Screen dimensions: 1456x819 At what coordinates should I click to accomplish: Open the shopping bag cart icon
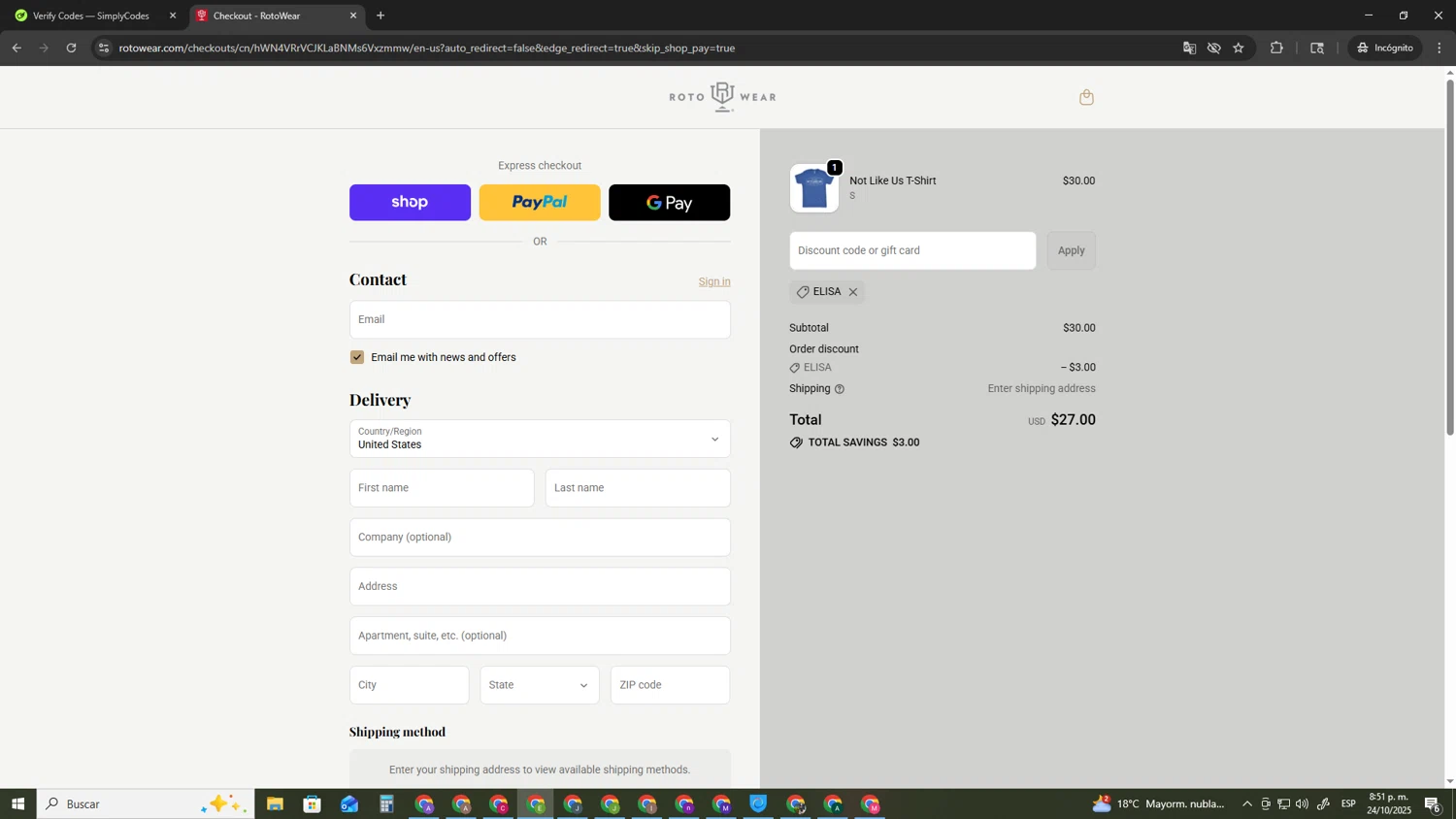pyautogui.click(x=1086, y=97)
